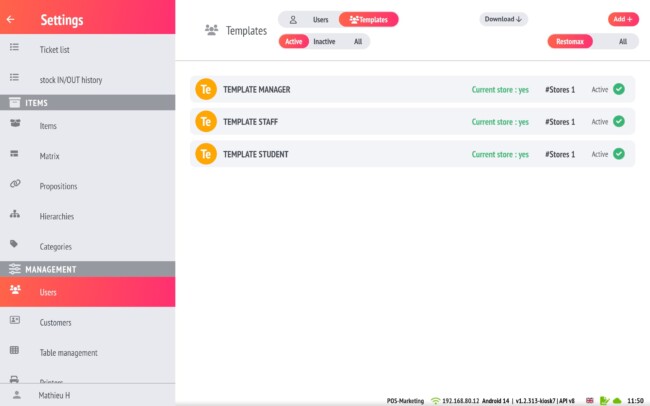Click the Add + button
Screen dimensions: 650x406
[623, 19]
